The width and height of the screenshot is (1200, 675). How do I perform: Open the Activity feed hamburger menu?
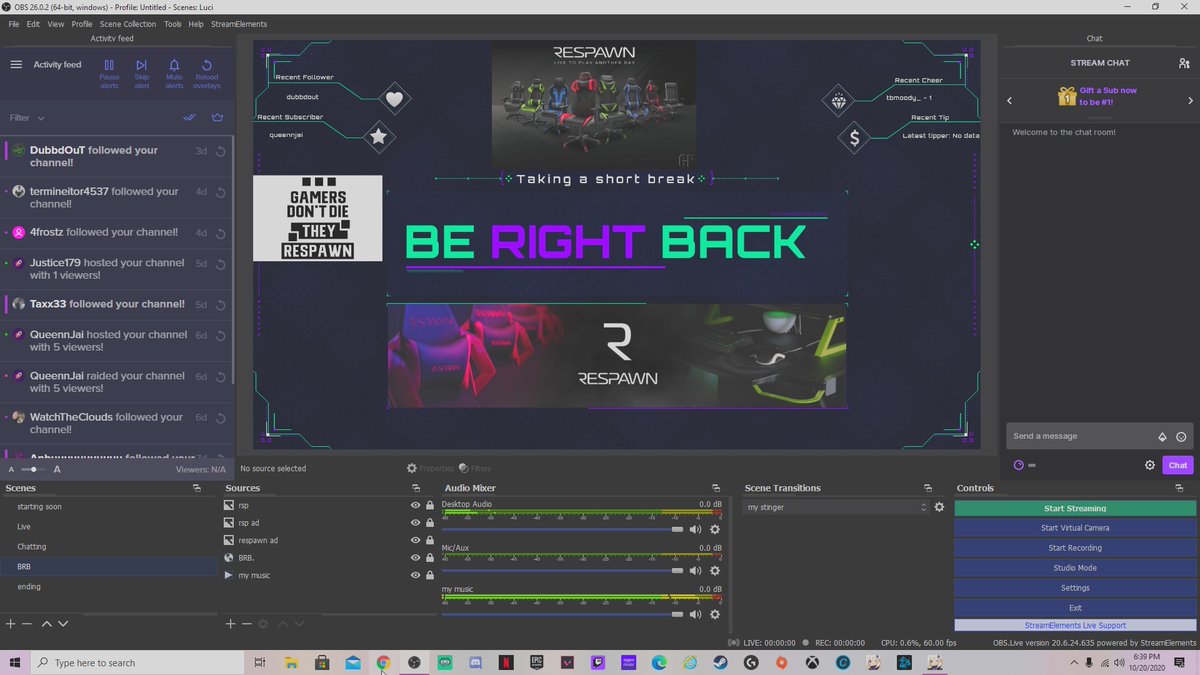16,65
